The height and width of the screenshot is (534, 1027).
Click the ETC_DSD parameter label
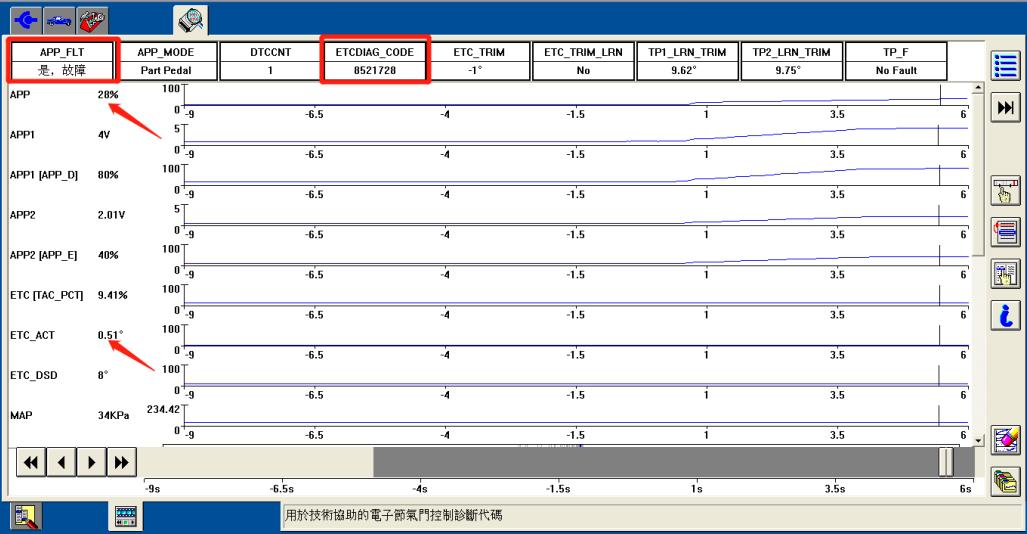[x=33, y=375]
